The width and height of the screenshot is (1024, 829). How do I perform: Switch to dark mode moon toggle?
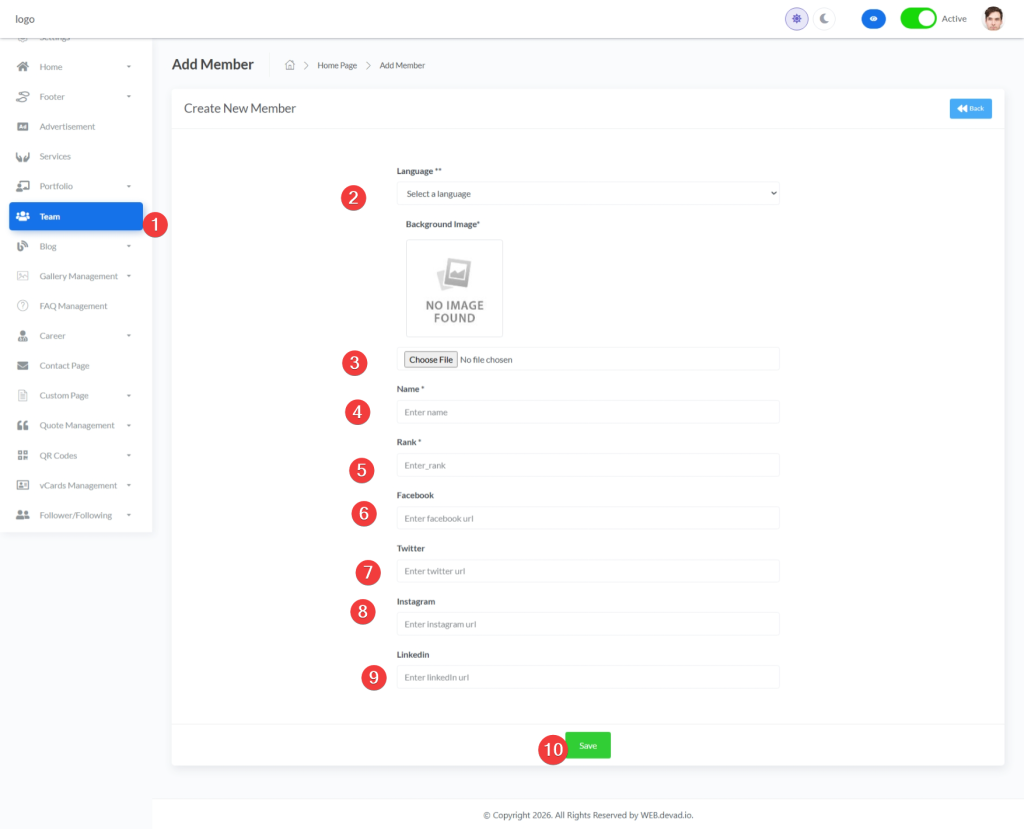(x=824, y=19)
